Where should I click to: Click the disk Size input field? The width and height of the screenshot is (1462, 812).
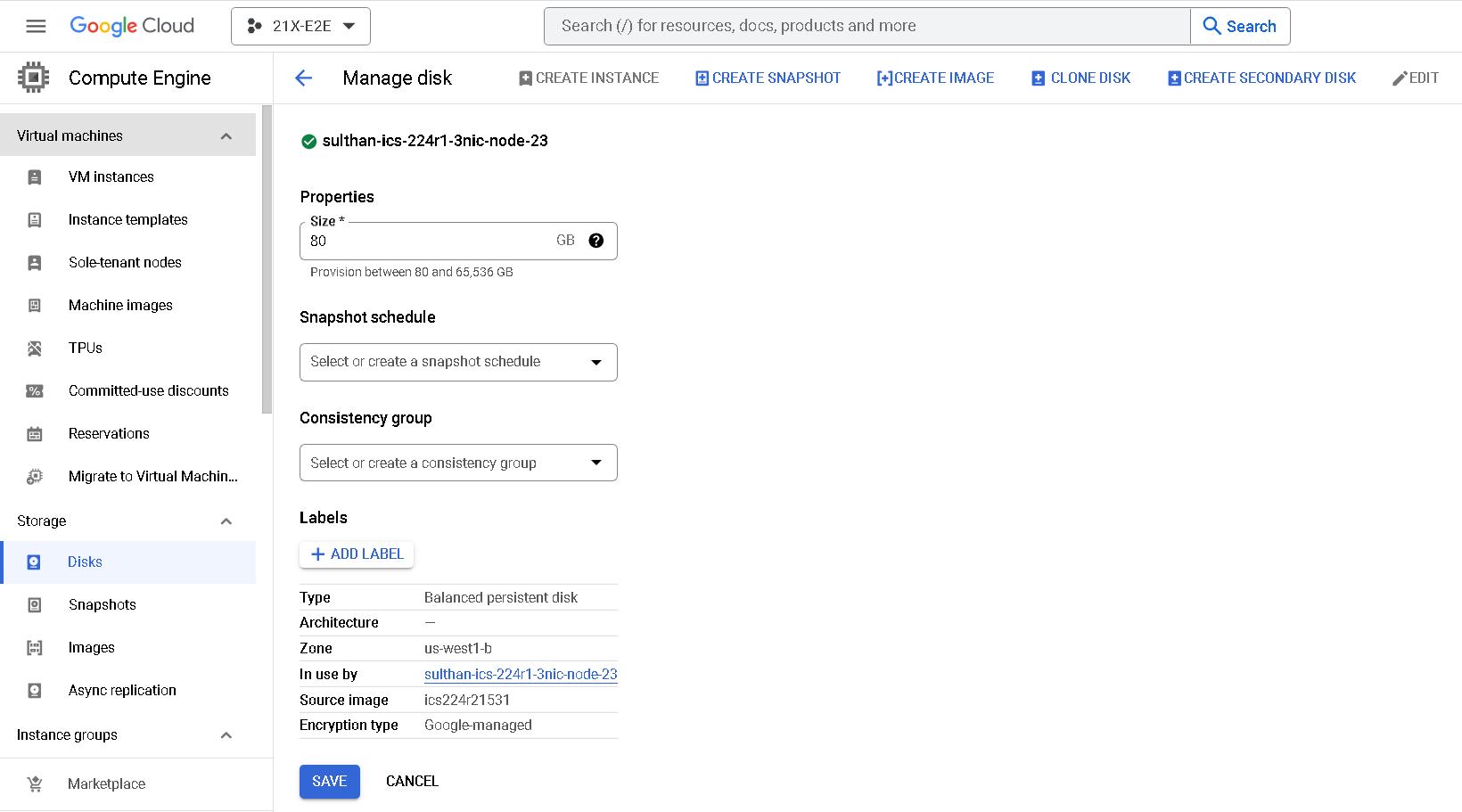pos(428,242)
